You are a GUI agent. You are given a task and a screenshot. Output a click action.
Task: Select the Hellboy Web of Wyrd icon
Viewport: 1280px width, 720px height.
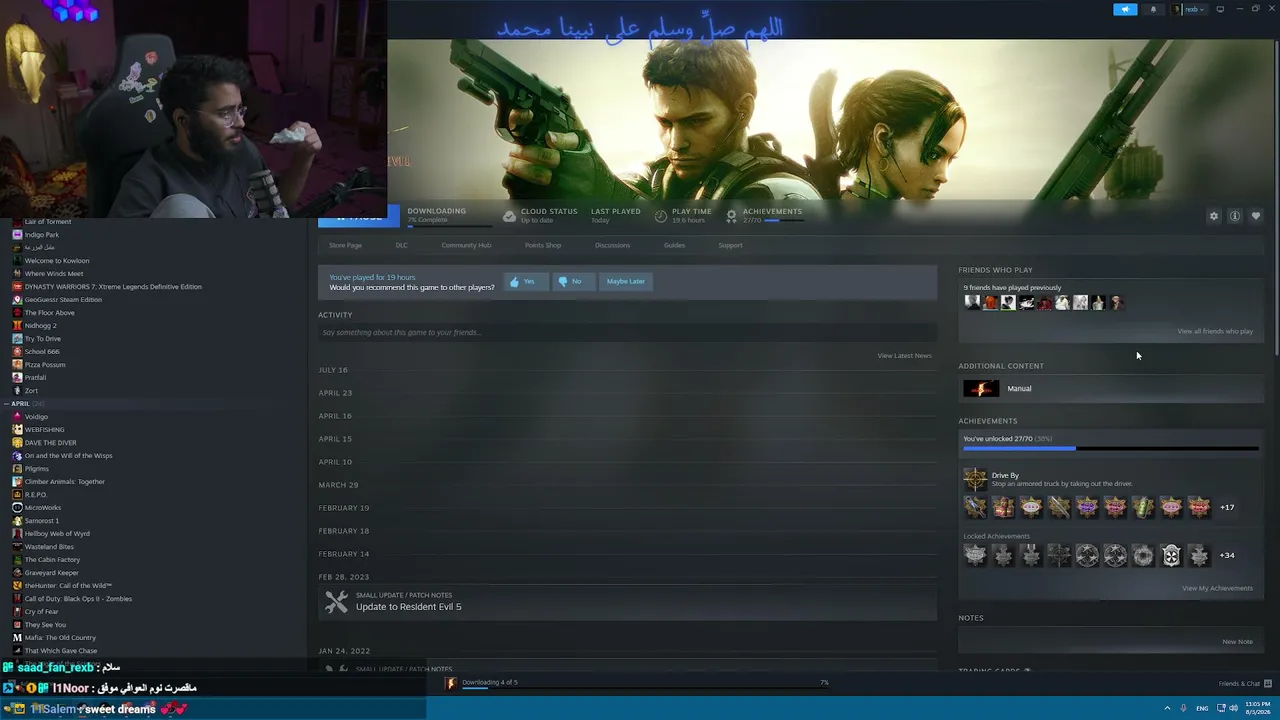coord(17,534)
